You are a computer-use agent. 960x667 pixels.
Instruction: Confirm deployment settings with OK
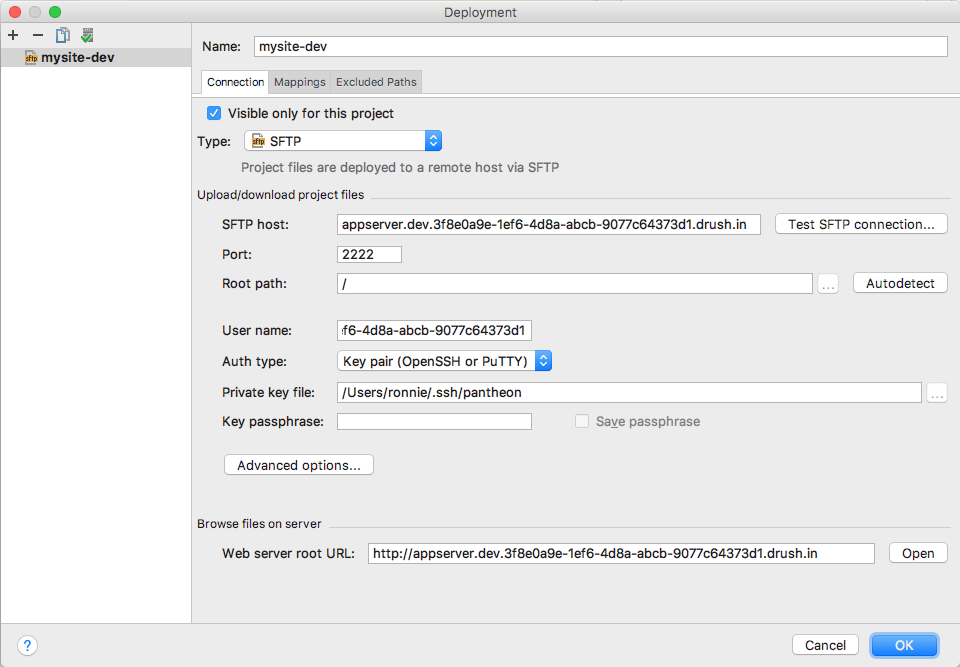(x=904, y=645)
